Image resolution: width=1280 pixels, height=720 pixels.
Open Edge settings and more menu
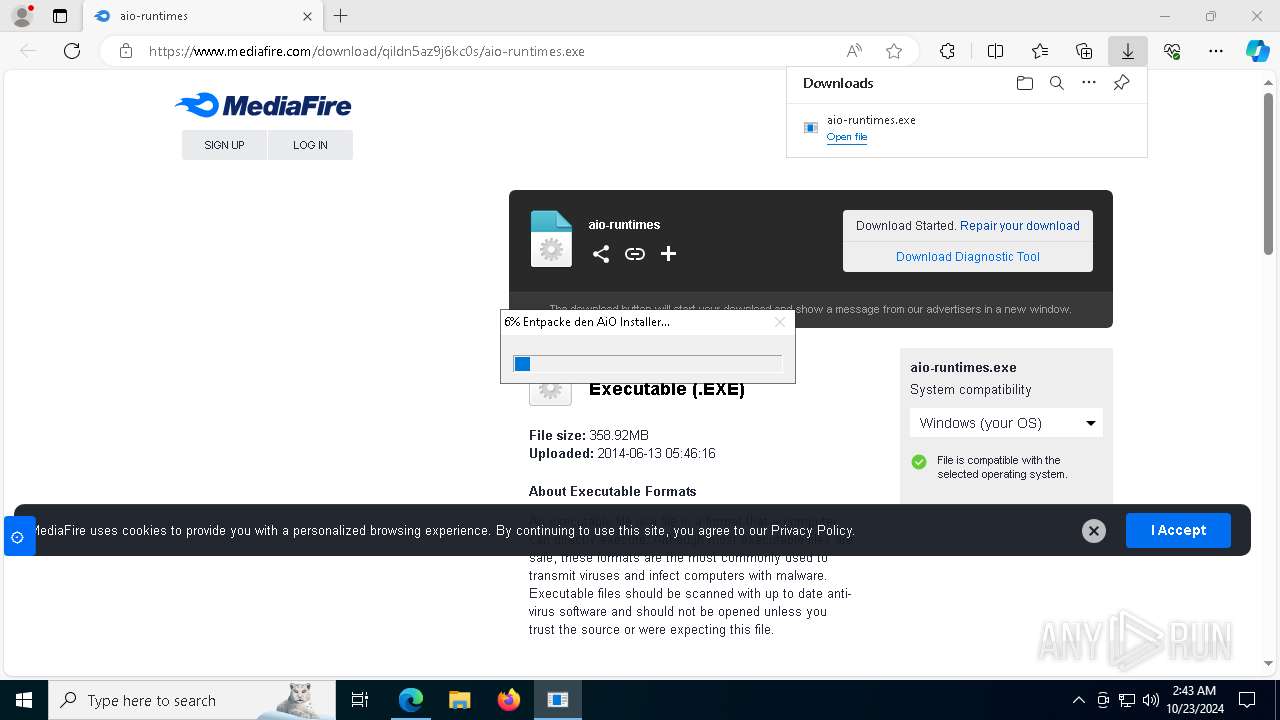(x=1216, y=51)
